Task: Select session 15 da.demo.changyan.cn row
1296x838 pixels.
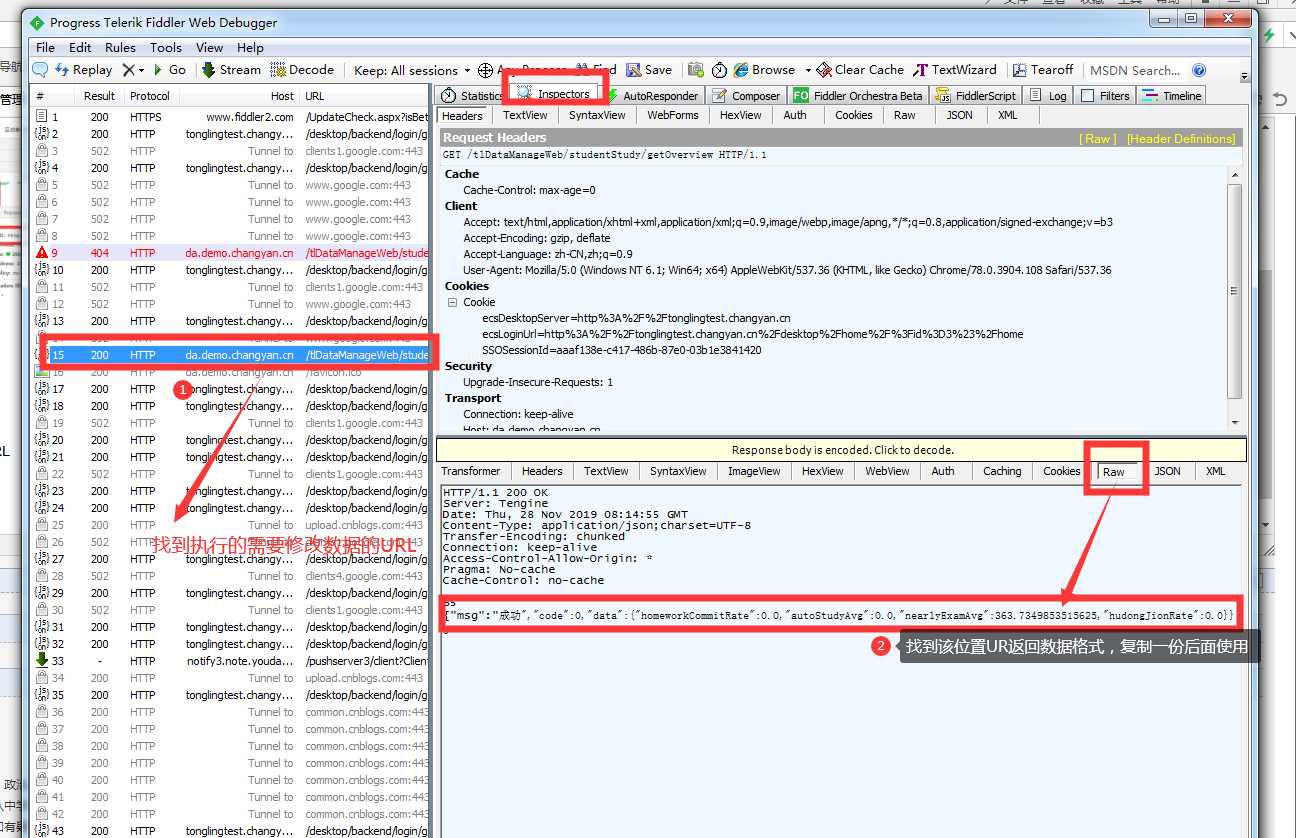Action: point(232,355)
